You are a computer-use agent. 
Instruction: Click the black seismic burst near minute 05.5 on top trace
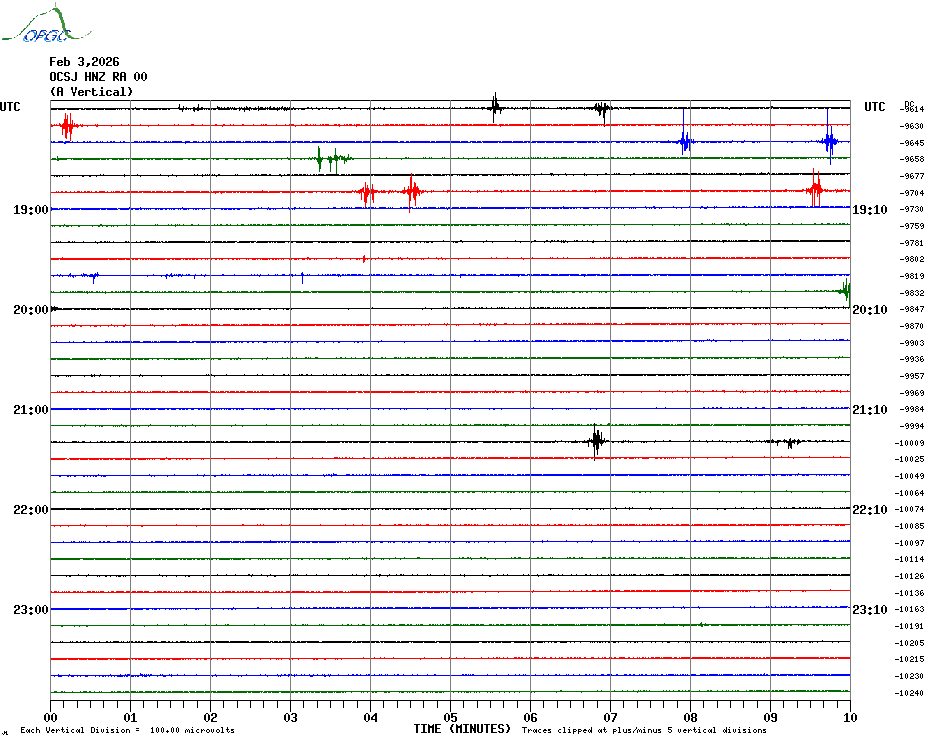click(495, 107)
